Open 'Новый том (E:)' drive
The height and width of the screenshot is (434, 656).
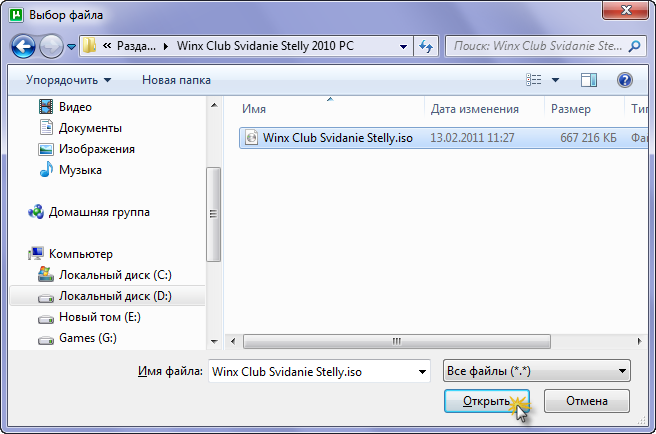(x=100, y=317)
